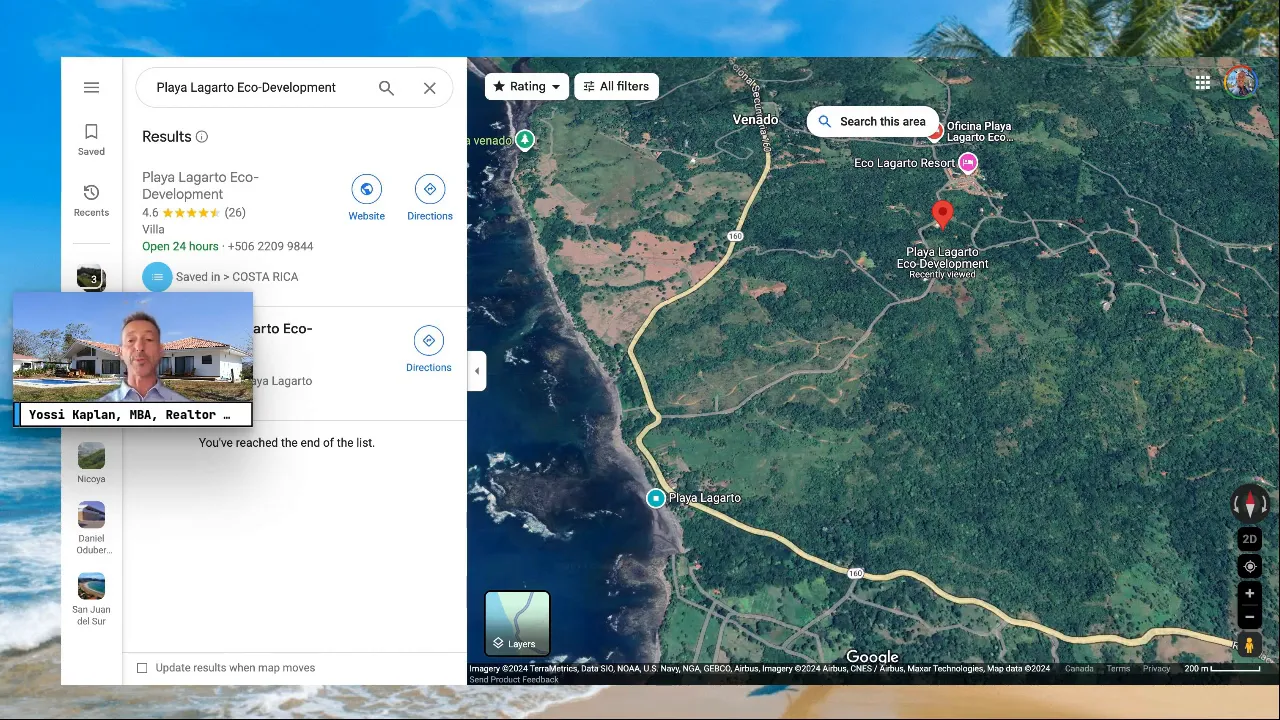Zoom out with the minus button
Image resolution: width=1280 pixels, height=720 pixels.
[1249, 617]
